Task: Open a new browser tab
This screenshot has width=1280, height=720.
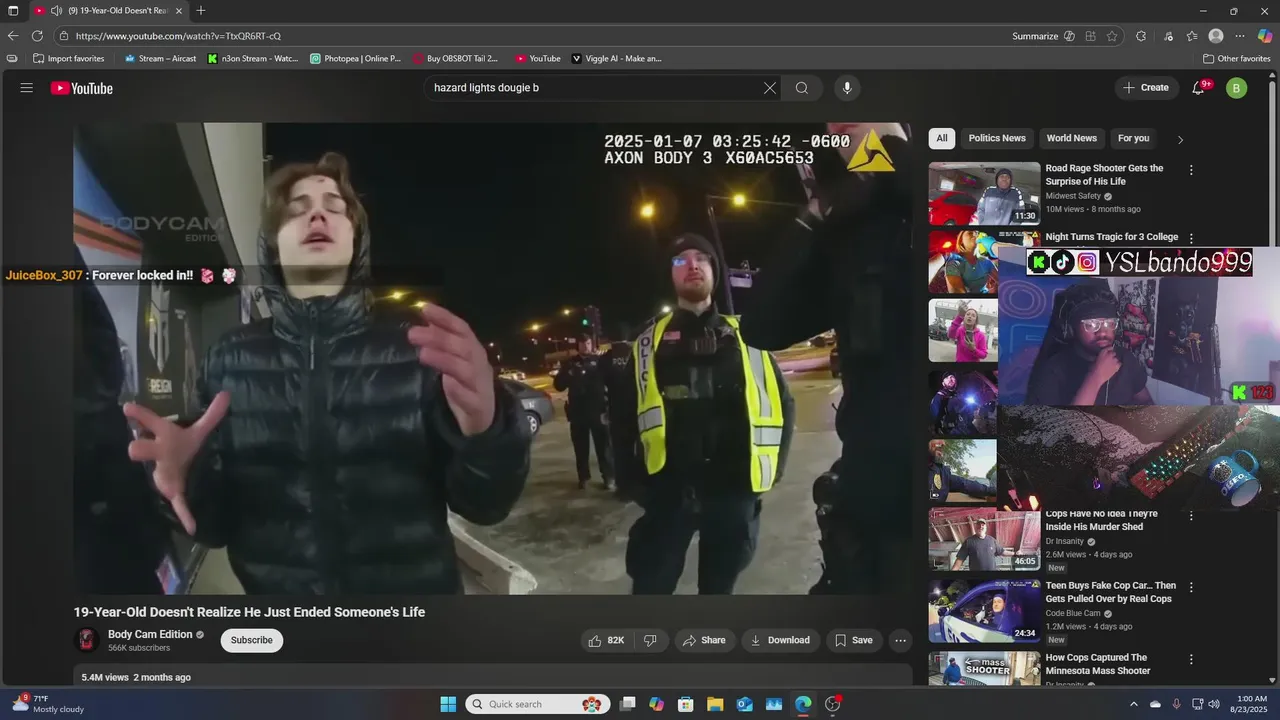Action: (x=201, y=11)
